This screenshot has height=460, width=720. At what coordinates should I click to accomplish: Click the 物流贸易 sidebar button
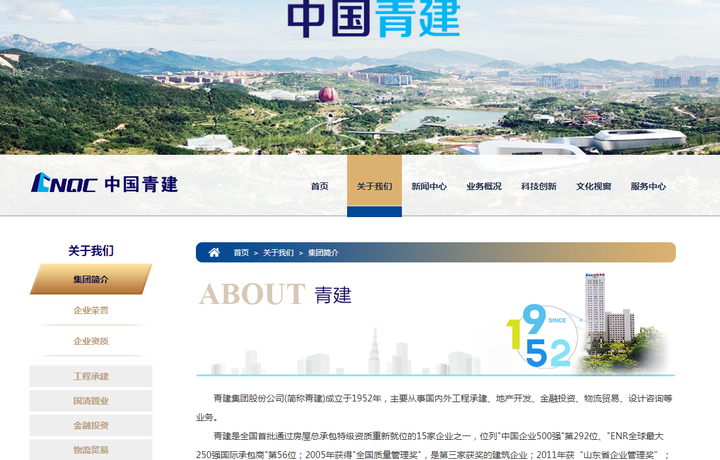[x=91, y=449]
